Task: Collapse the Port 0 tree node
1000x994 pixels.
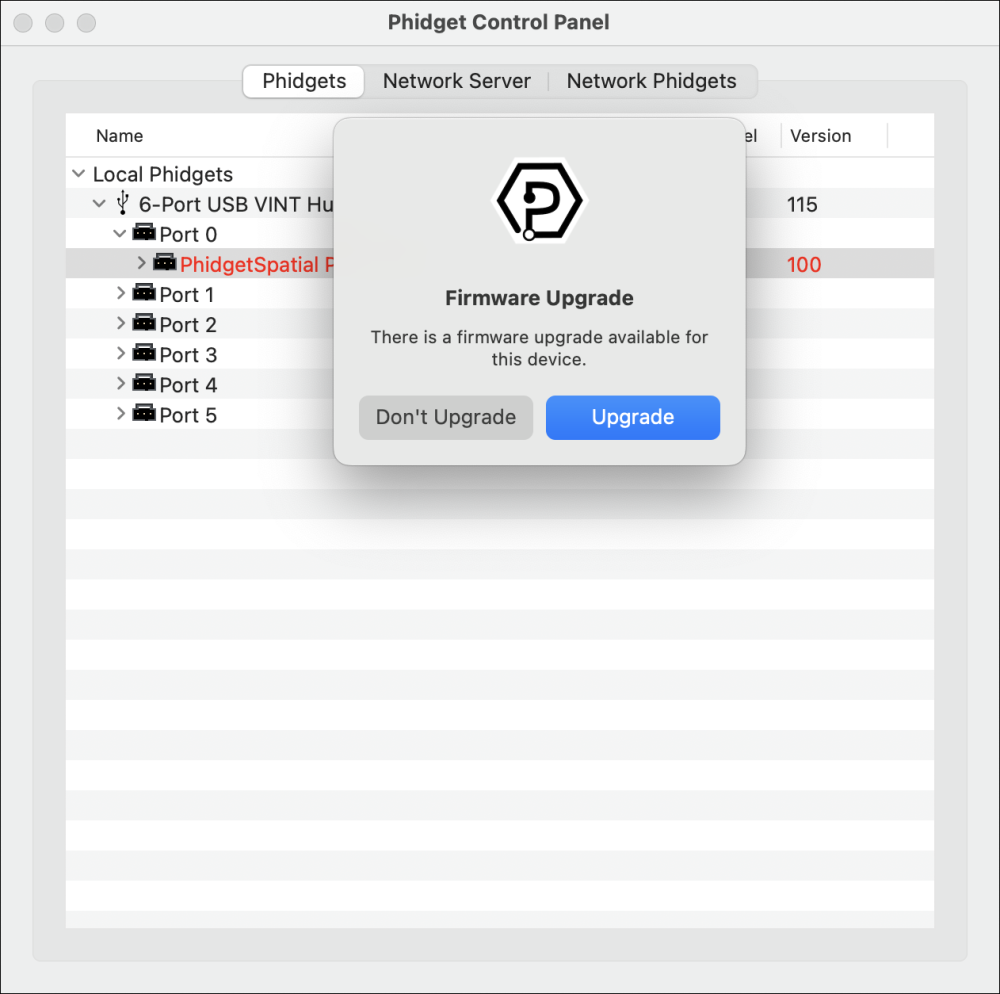Action: 120,233
